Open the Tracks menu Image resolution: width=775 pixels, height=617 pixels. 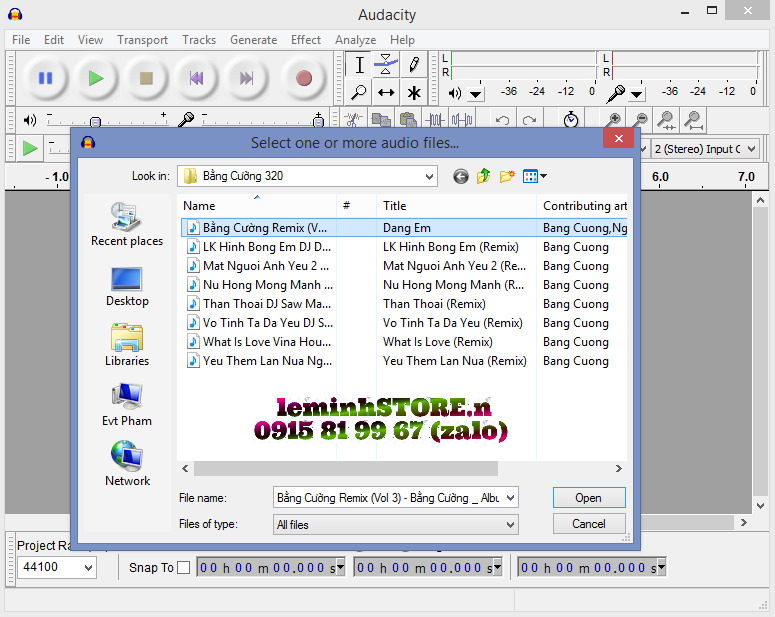199,40
